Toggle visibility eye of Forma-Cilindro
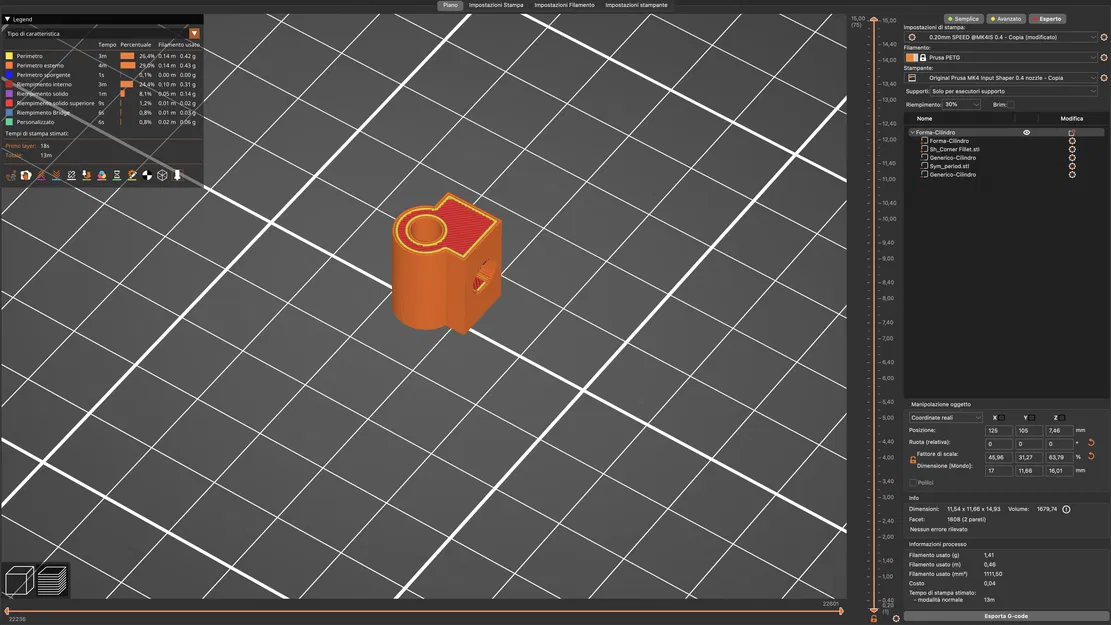The image size is (1111, 625). click(x=1026, y=133)
